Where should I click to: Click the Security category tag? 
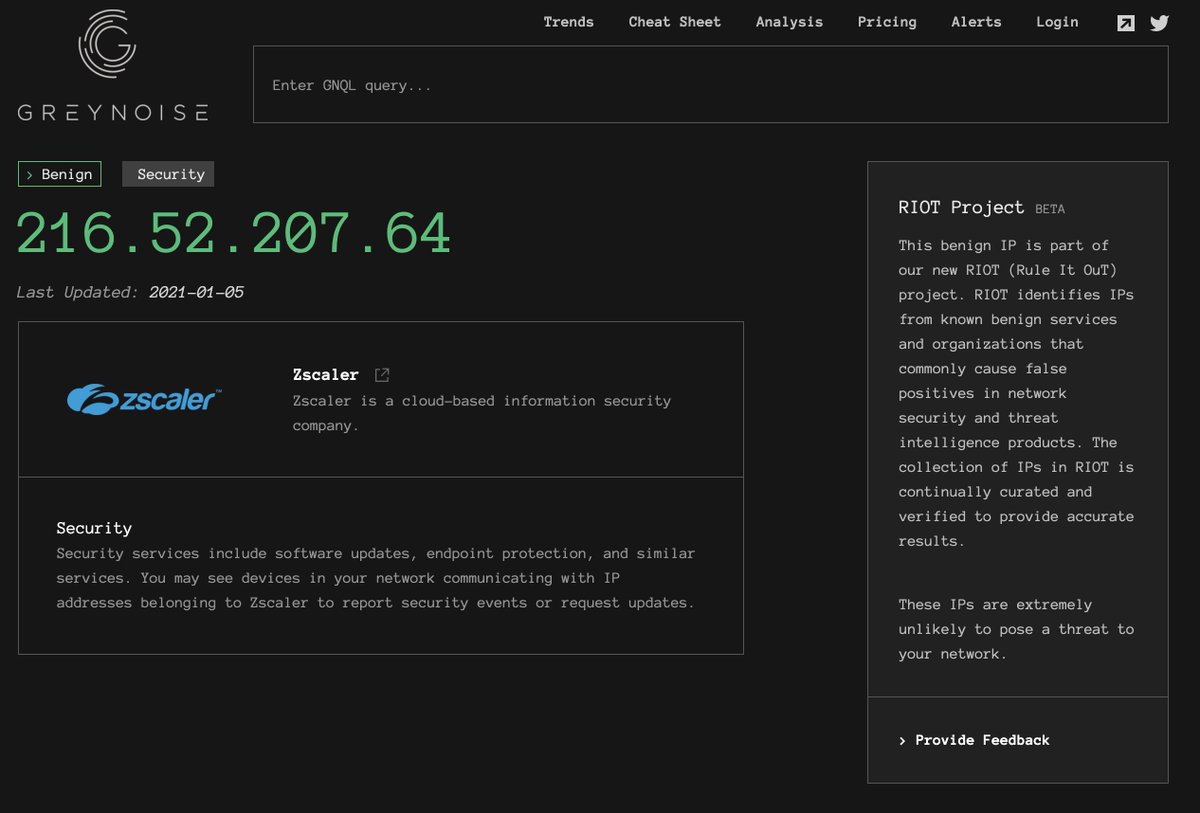click(168, 174)
